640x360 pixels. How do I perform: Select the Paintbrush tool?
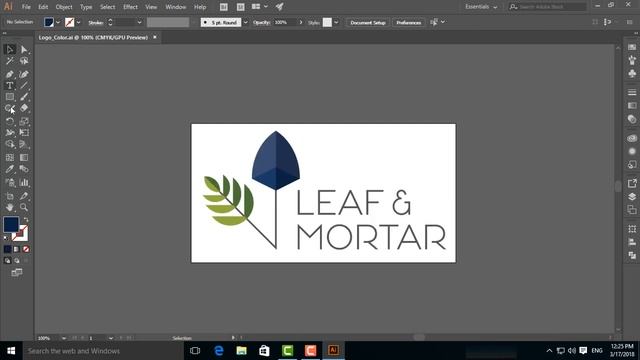[24, 97]
